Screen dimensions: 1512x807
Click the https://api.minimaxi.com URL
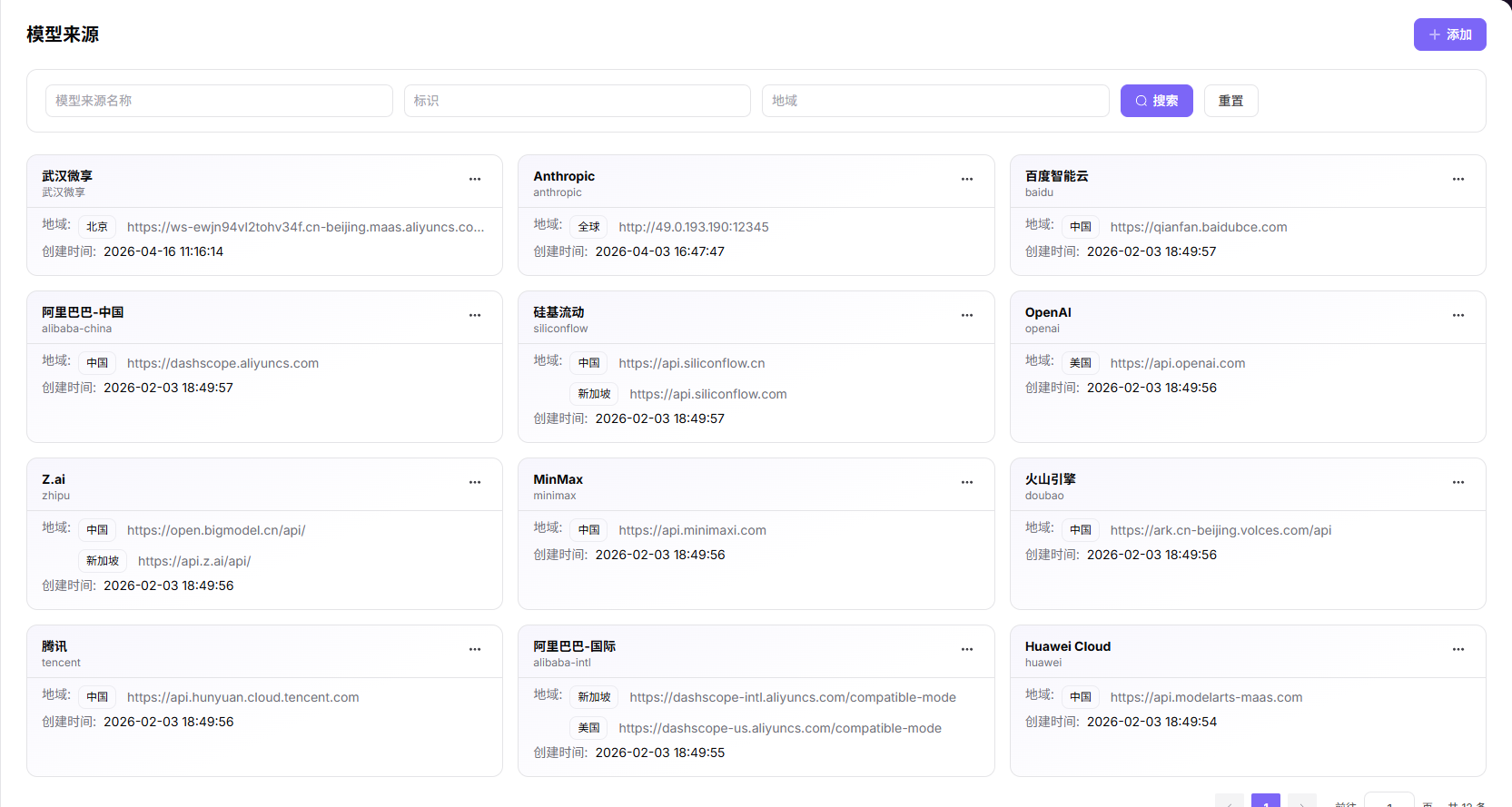pos(693,530)
